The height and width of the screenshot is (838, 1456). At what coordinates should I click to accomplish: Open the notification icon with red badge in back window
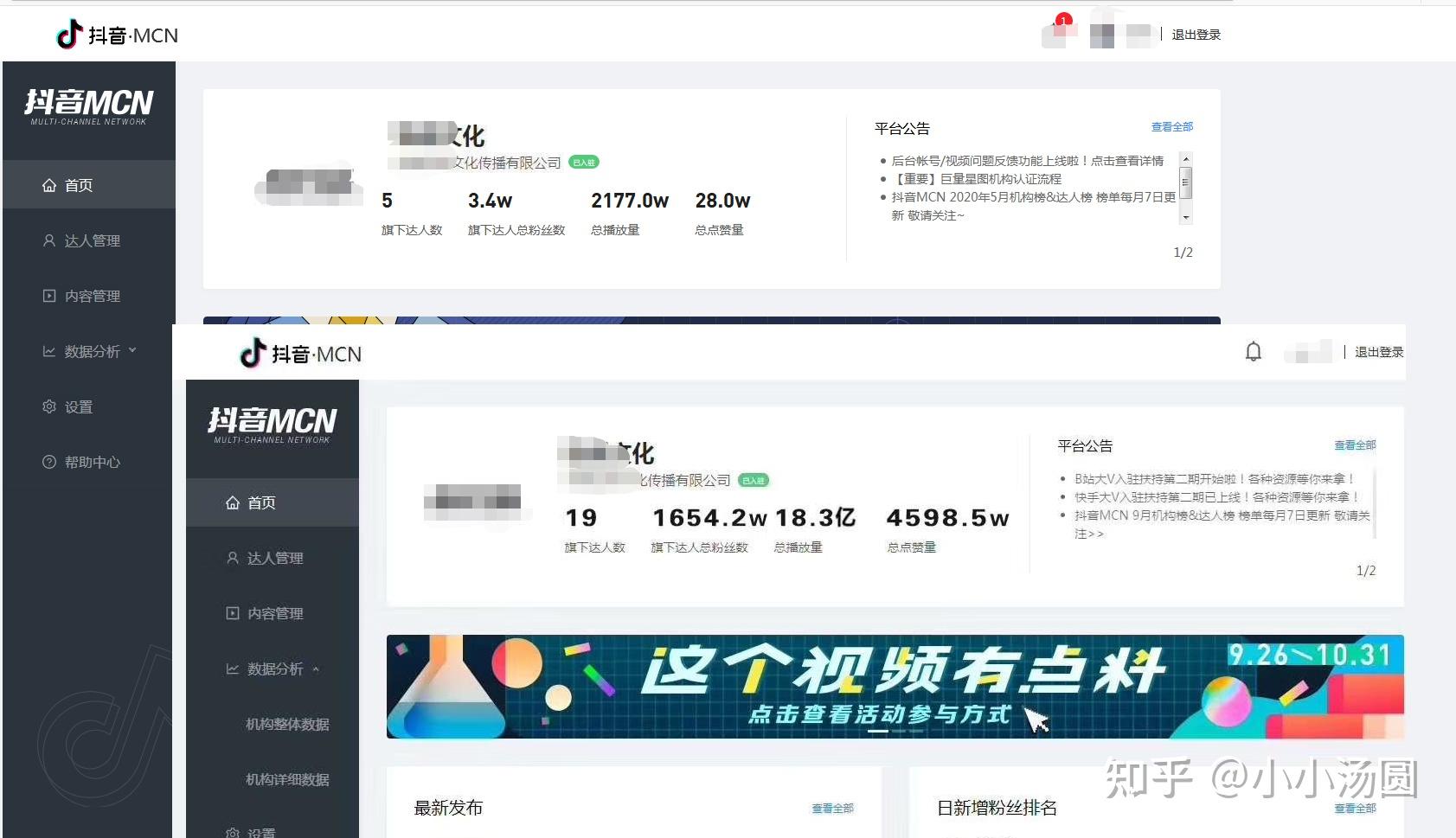[x=1059, y=31]
